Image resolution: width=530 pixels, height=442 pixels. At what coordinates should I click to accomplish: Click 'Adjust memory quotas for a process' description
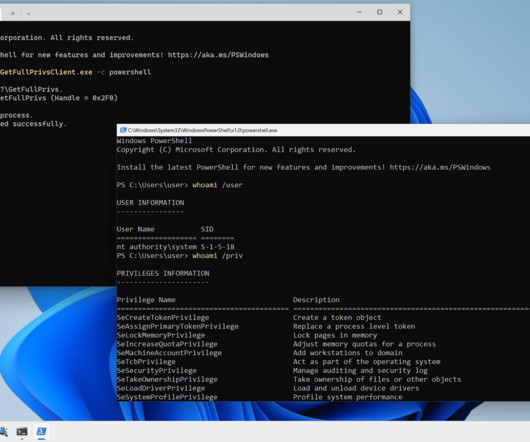coord(364,344)
